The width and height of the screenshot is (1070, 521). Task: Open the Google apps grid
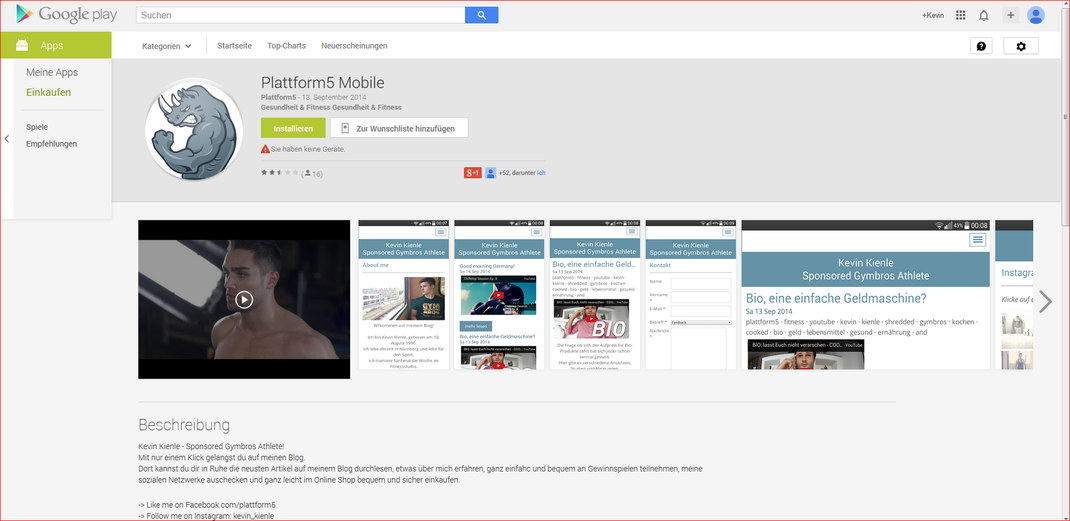pyautogui.click(x=961, y=15)
